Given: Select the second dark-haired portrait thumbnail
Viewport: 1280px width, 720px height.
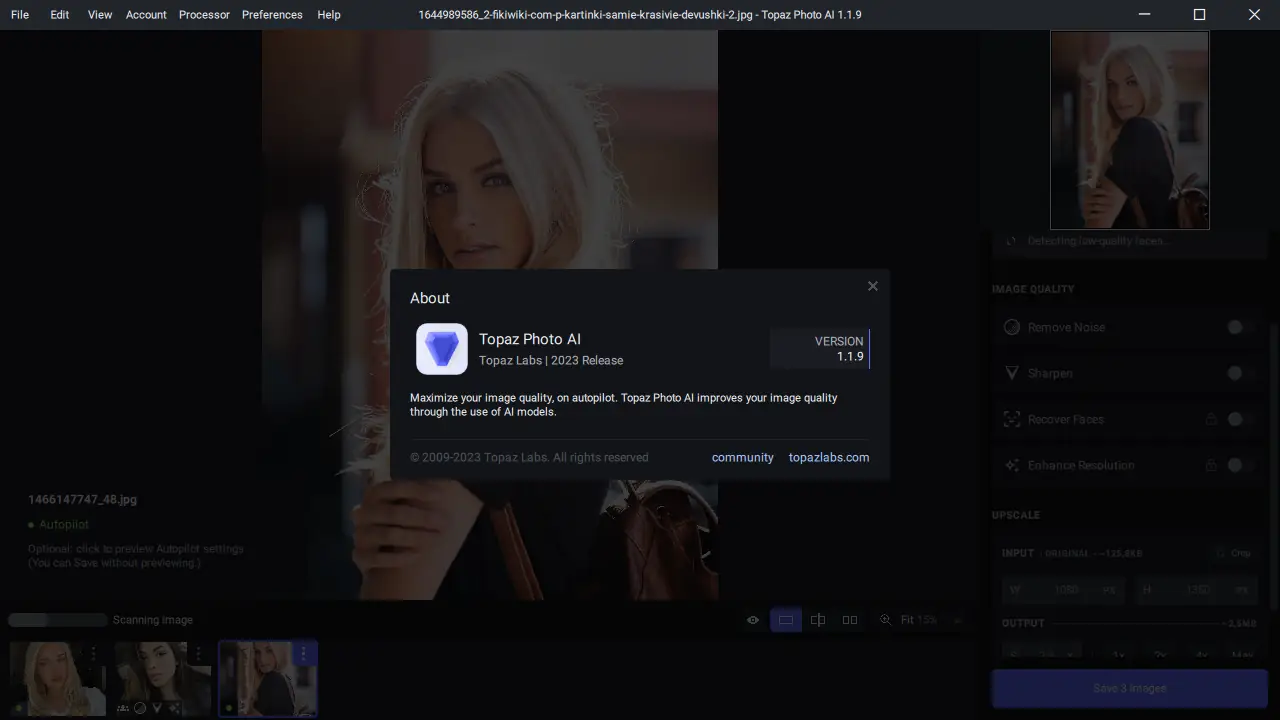Looking at the screenshot, I should pyautogui.click(x=162, y=678).
